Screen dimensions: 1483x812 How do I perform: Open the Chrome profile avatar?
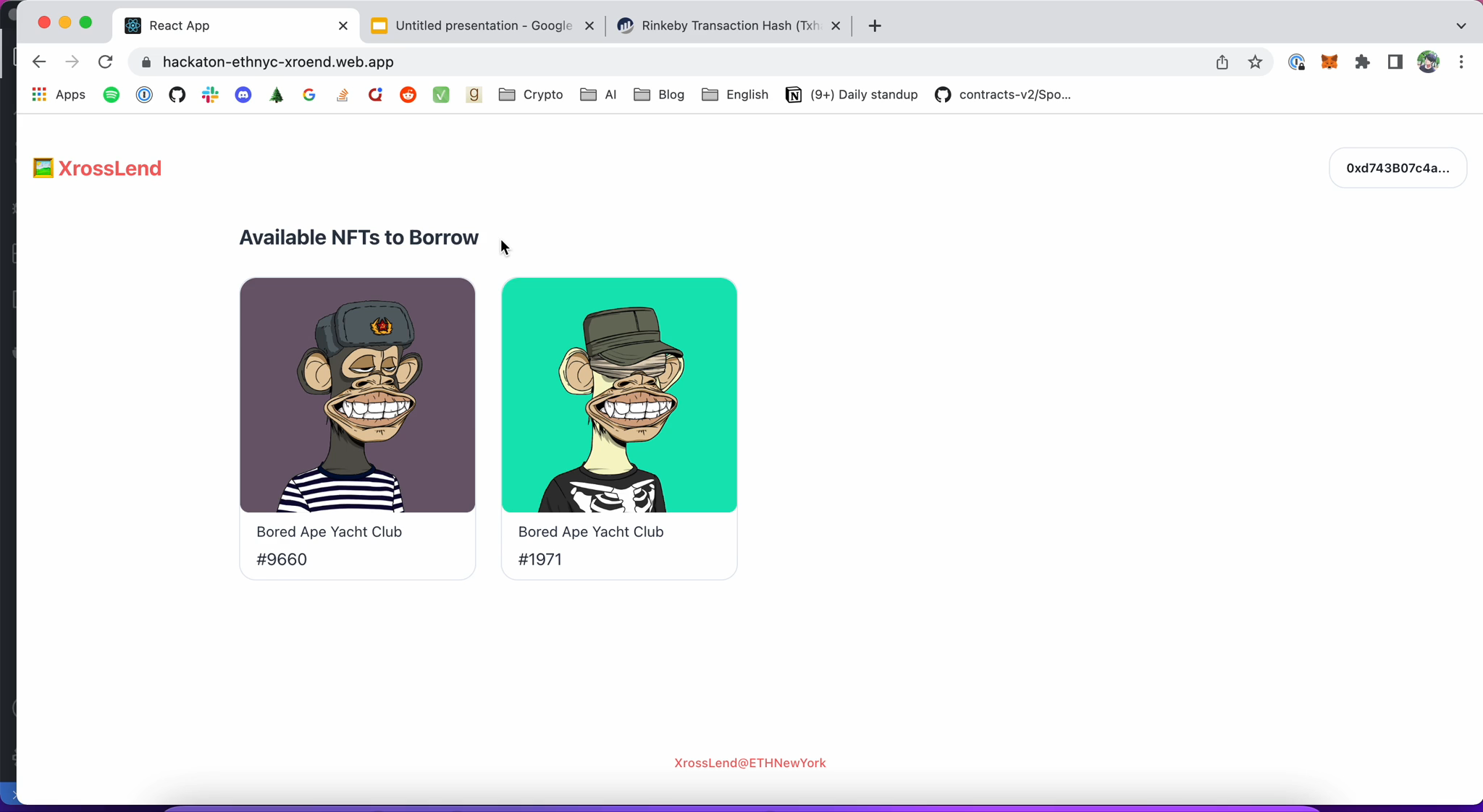pos(1429,62)
